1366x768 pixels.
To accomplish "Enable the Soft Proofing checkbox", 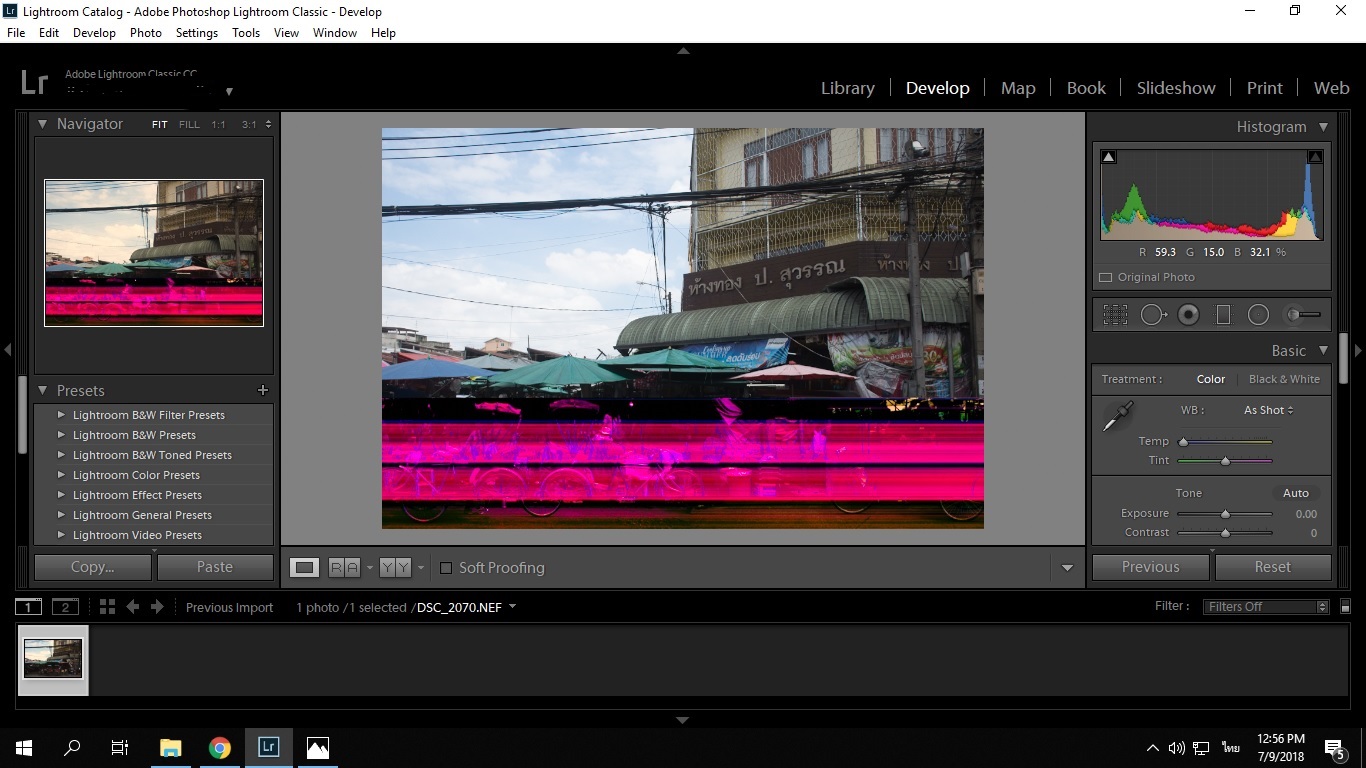I will (446, 568).
